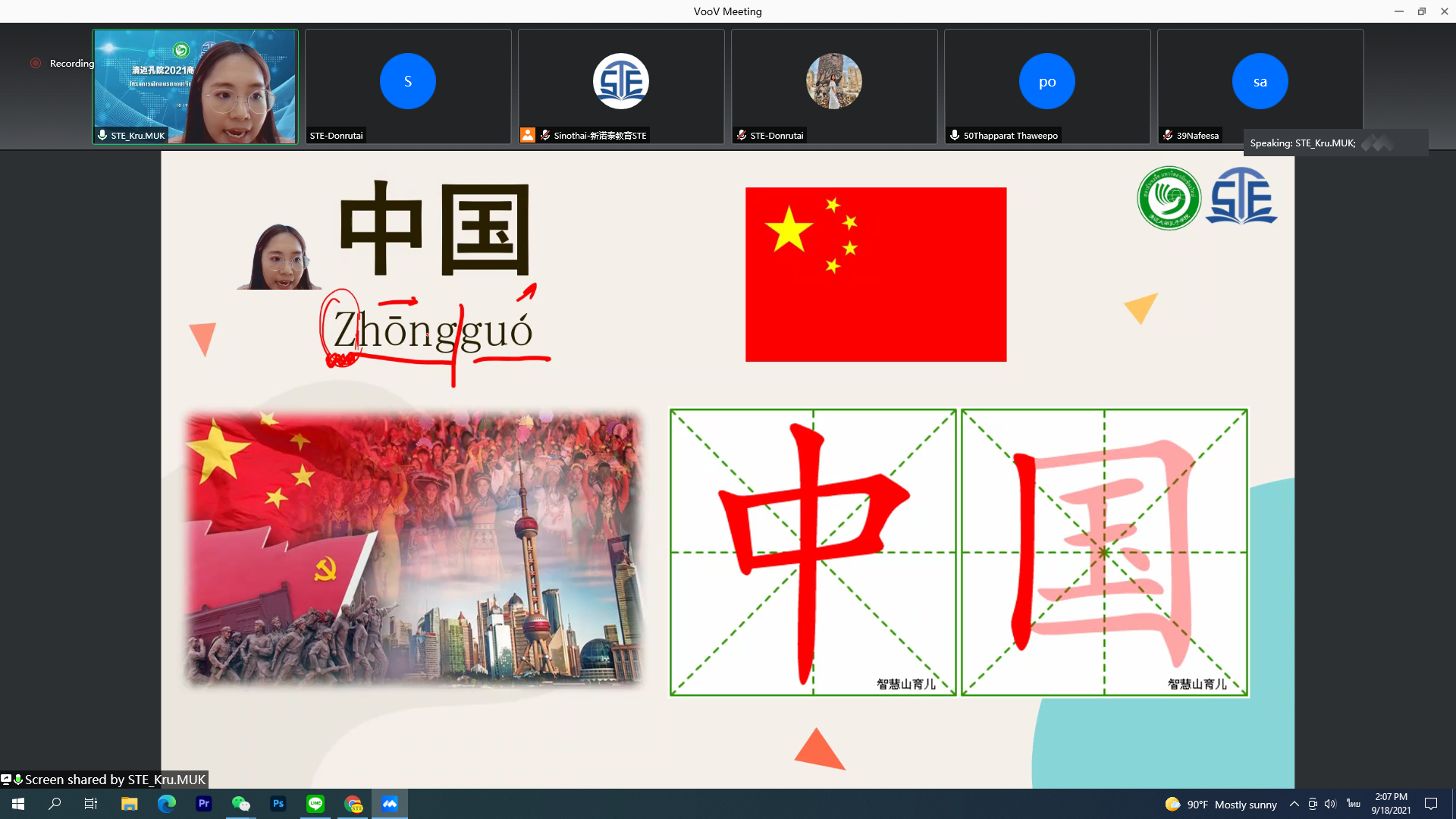Click the camera-in-use tray icon

point(1313,804)
